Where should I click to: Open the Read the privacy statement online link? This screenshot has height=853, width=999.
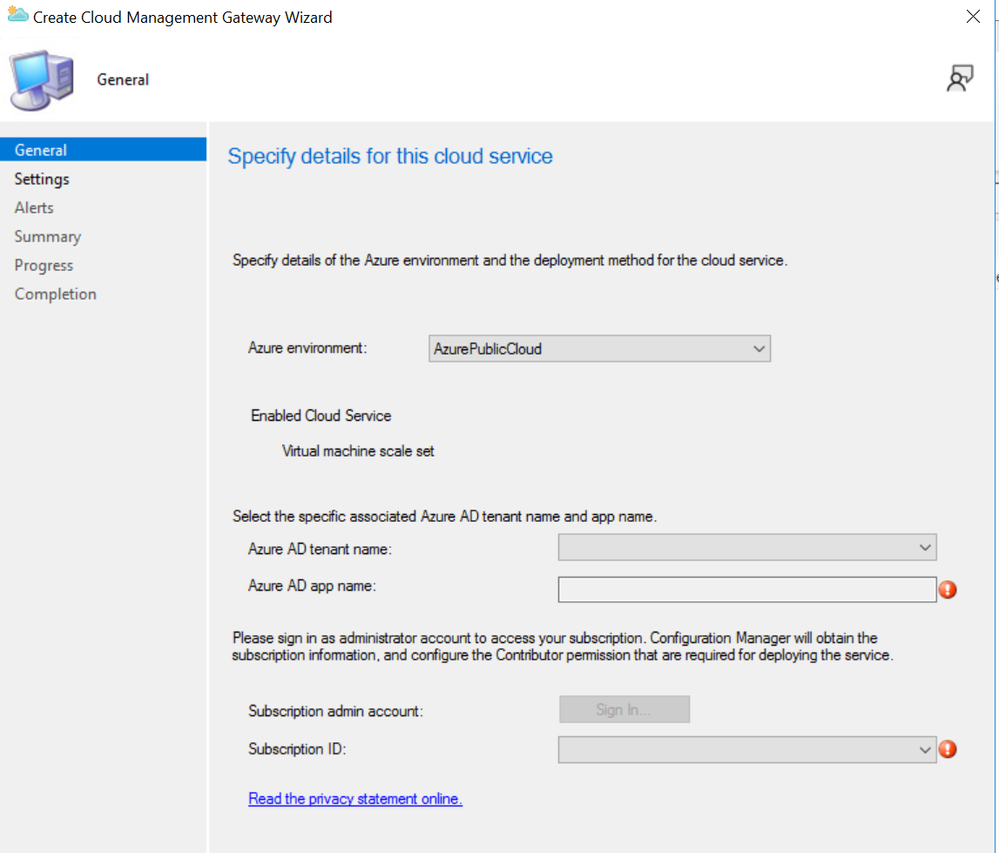point(356,798)
